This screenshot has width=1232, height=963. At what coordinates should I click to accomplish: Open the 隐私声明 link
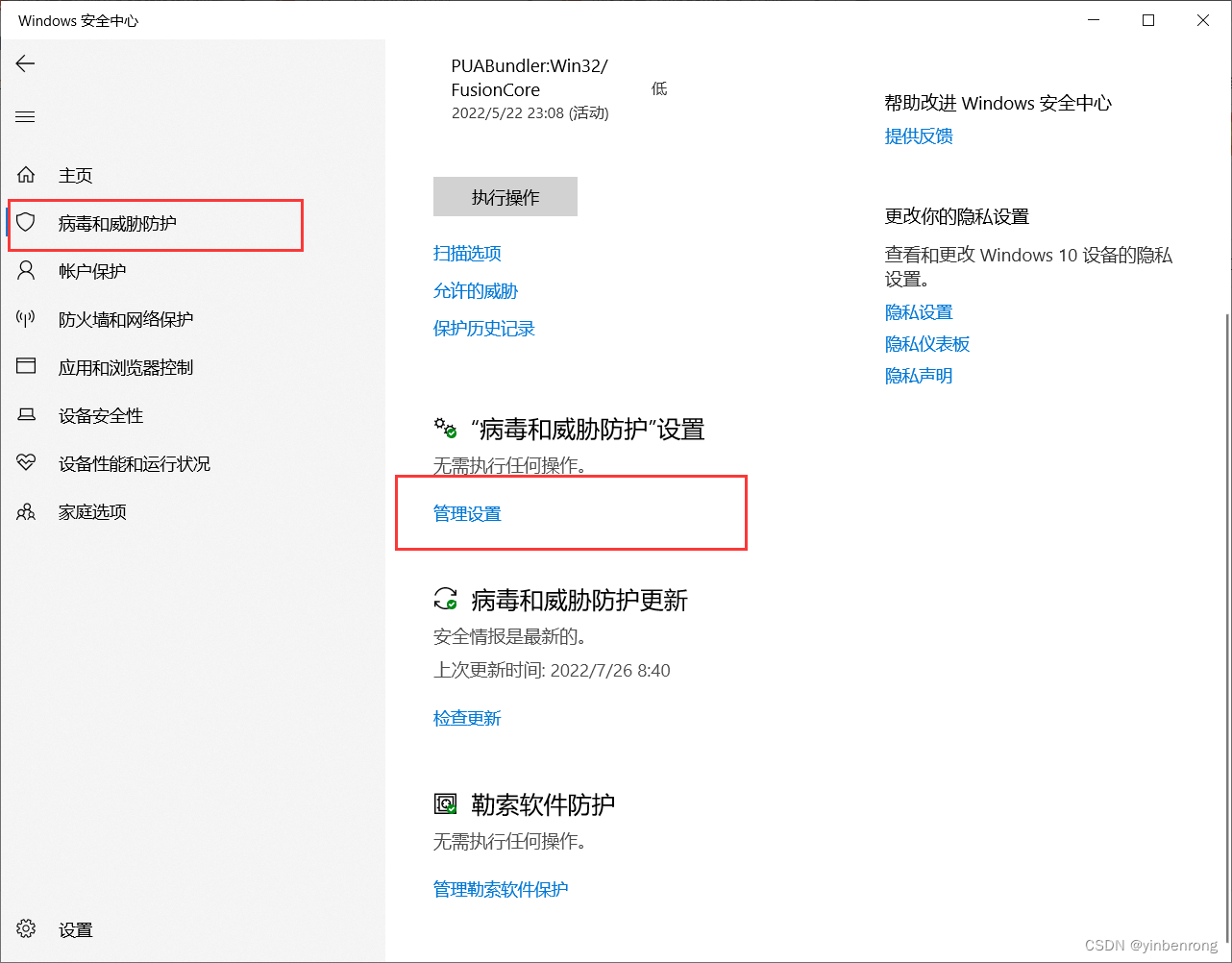919,375
